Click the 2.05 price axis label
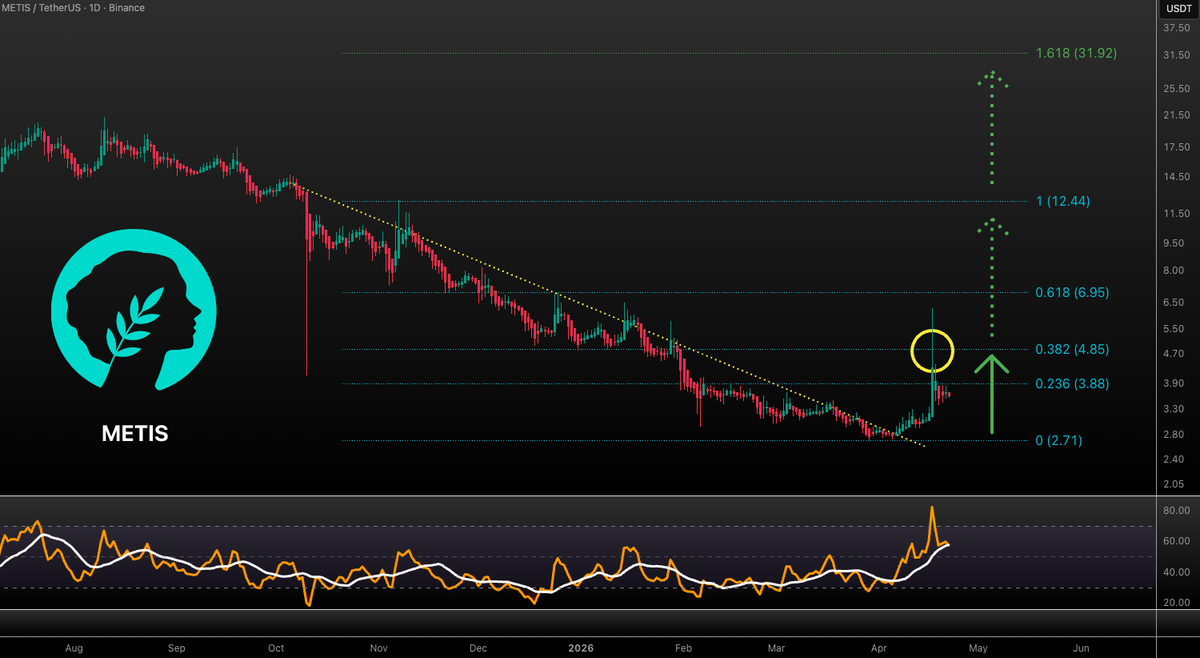Screen dimensions: 1200x658 [1176, 484]
